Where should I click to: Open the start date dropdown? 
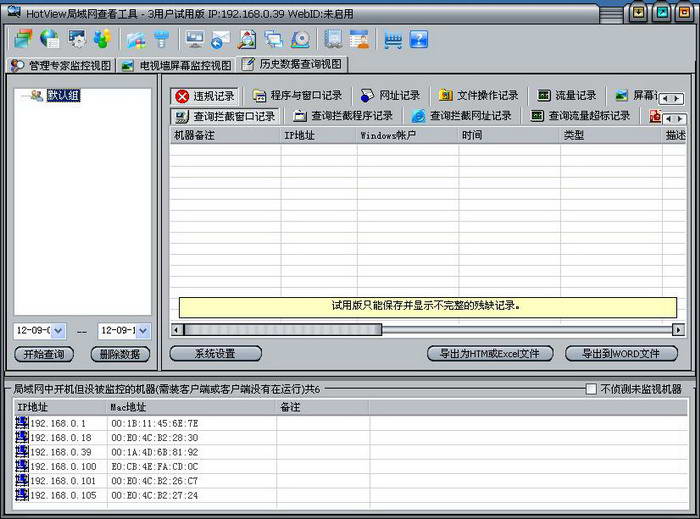click(x=57, y=331)
